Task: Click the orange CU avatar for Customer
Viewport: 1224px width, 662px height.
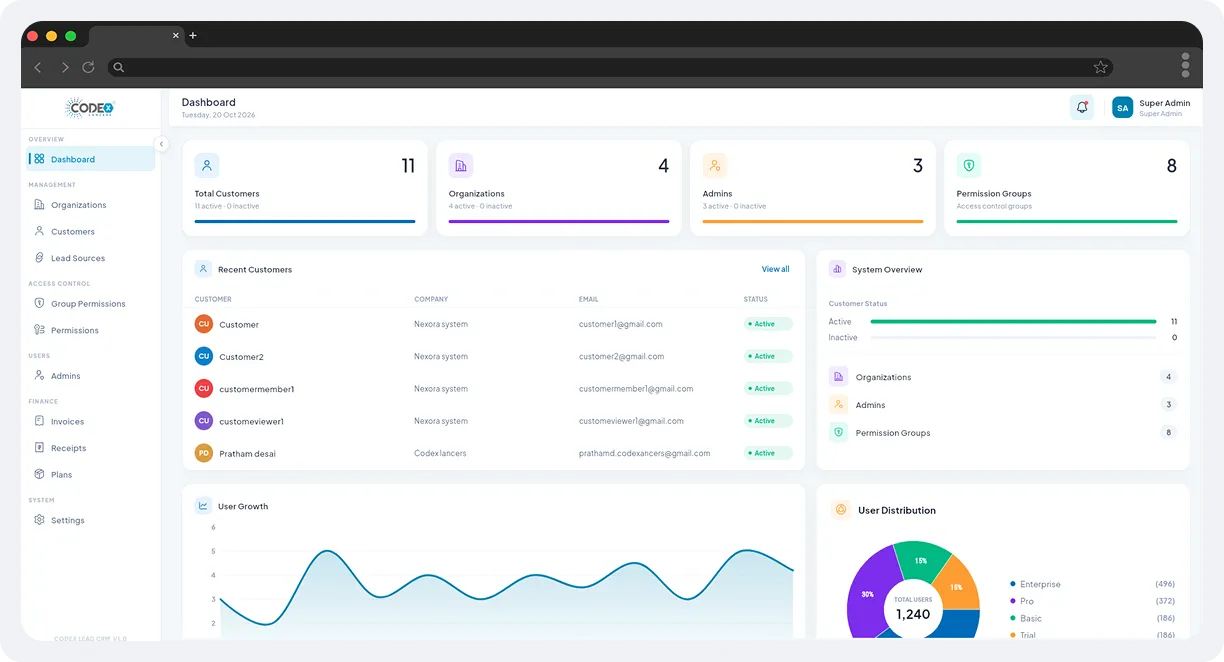Action: point(204,324)
